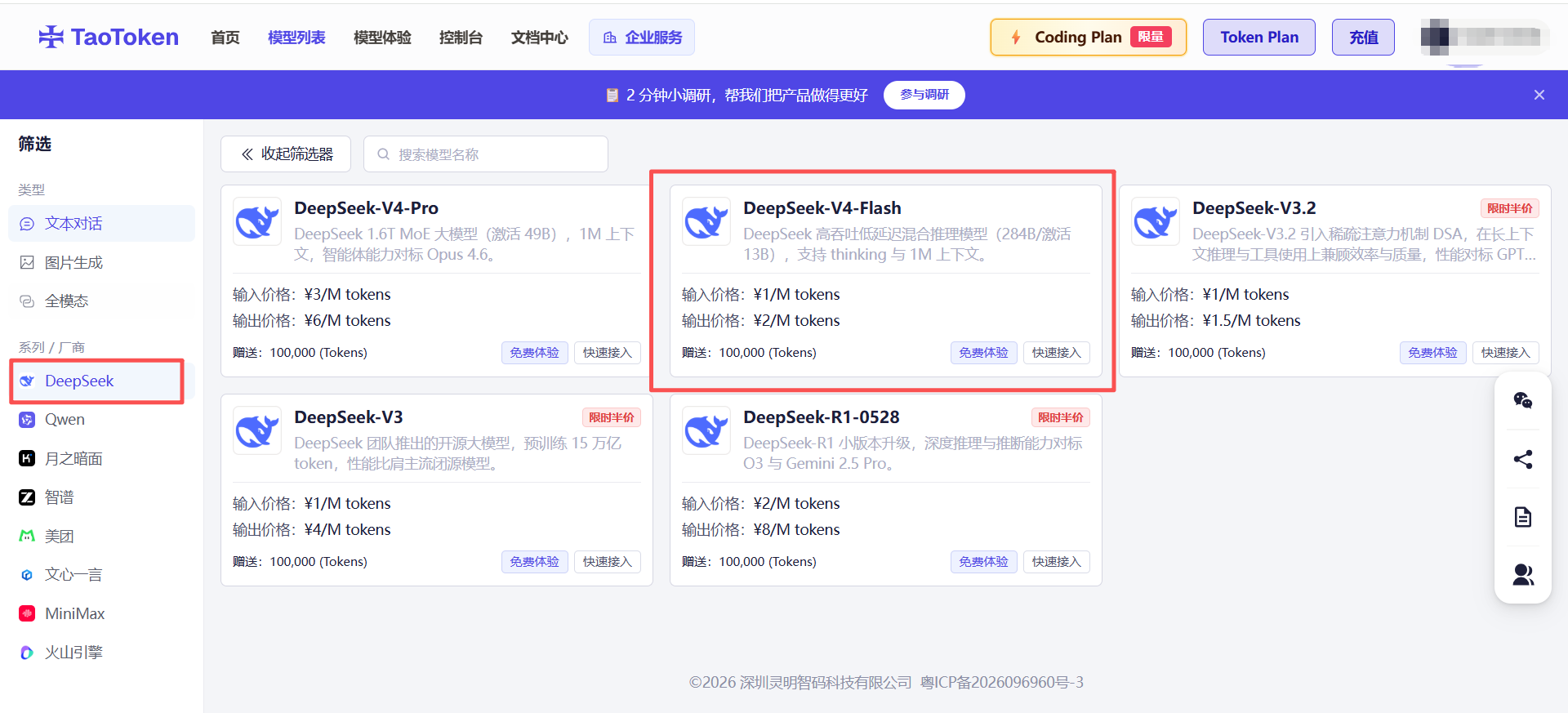Click the DeepSeek-V4-Pro description text
Viewport: 1568px width, 713px height.
[x=465, y=244]
